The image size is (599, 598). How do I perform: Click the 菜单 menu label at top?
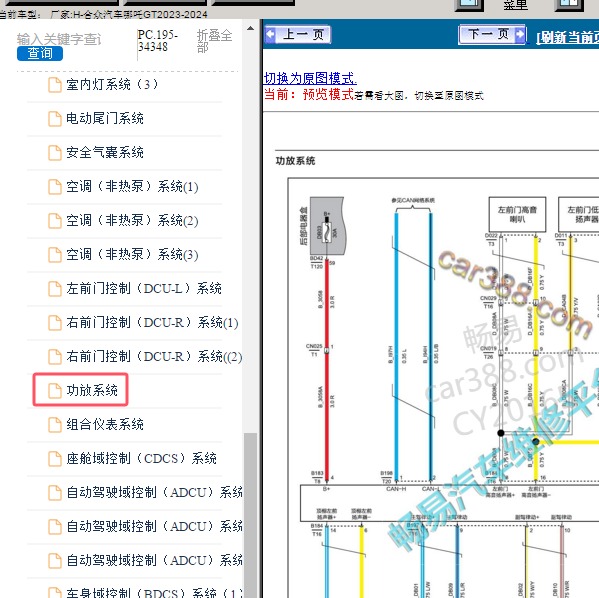515,5
